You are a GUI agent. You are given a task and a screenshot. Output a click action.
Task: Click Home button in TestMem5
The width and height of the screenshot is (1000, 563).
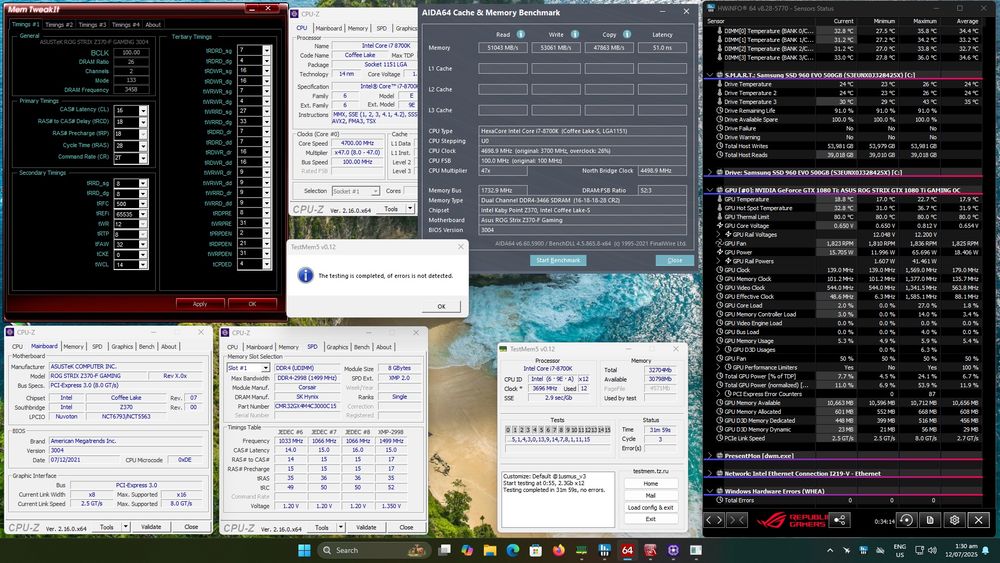click(651, 483)
